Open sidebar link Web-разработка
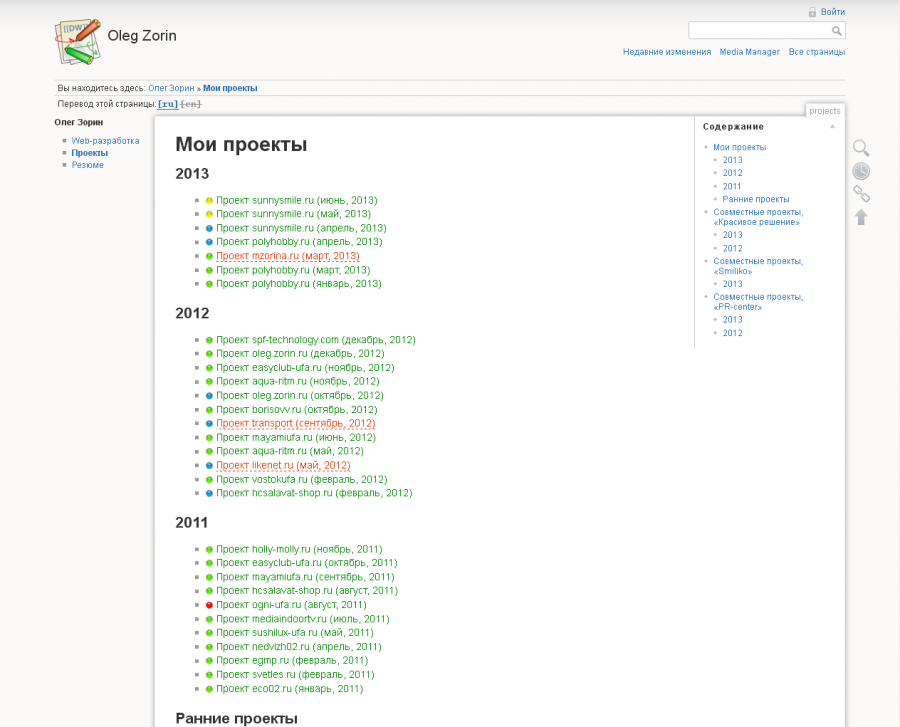This screenshot has width=900, height=727. tap(103, 140)
